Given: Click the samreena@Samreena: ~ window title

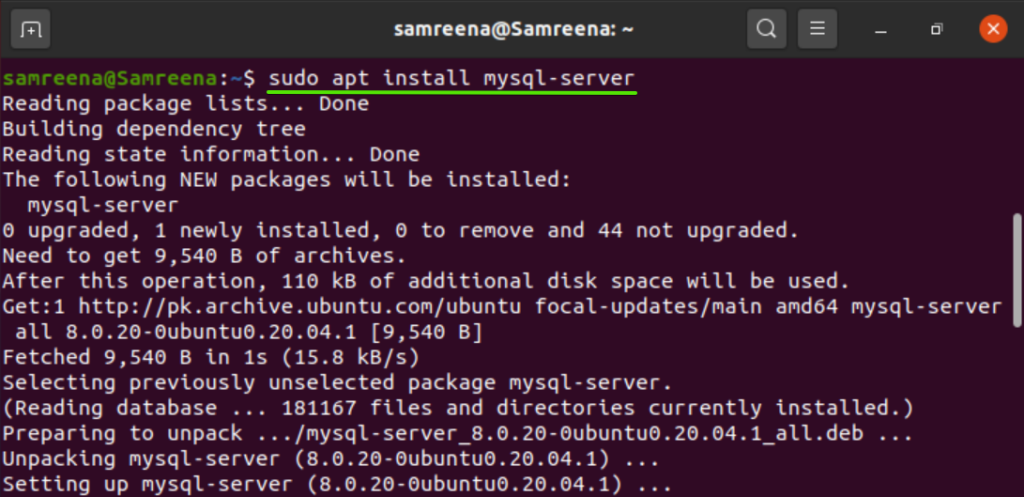Looking at the screenshot, I should pos(511,30).
